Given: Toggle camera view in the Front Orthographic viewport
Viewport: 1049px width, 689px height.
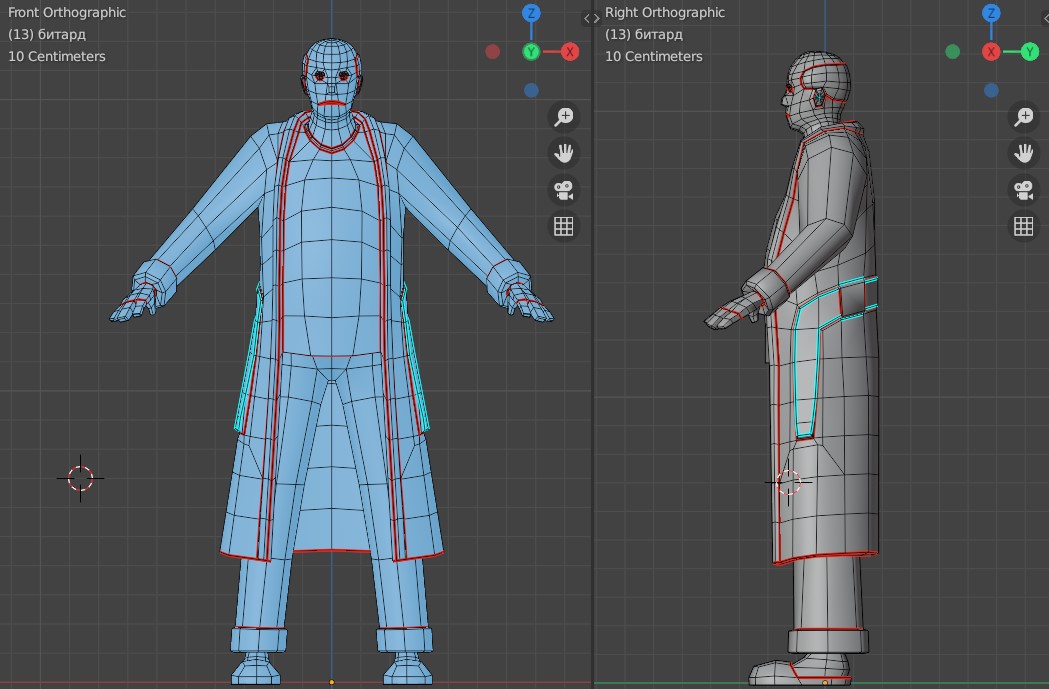Looking at the screenshot, I should pyautogui.click(x=564, y=189).
